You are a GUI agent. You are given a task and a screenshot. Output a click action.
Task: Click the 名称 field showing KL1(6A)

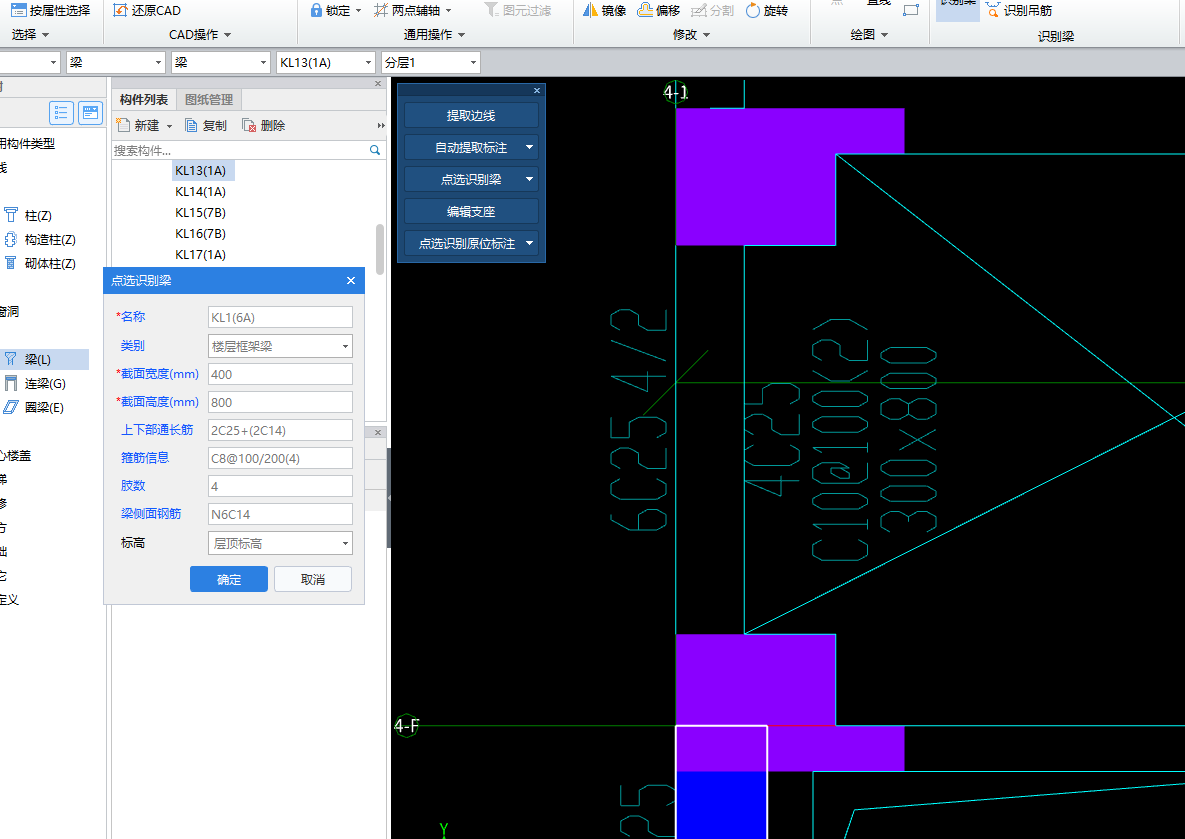coord(280,317)
